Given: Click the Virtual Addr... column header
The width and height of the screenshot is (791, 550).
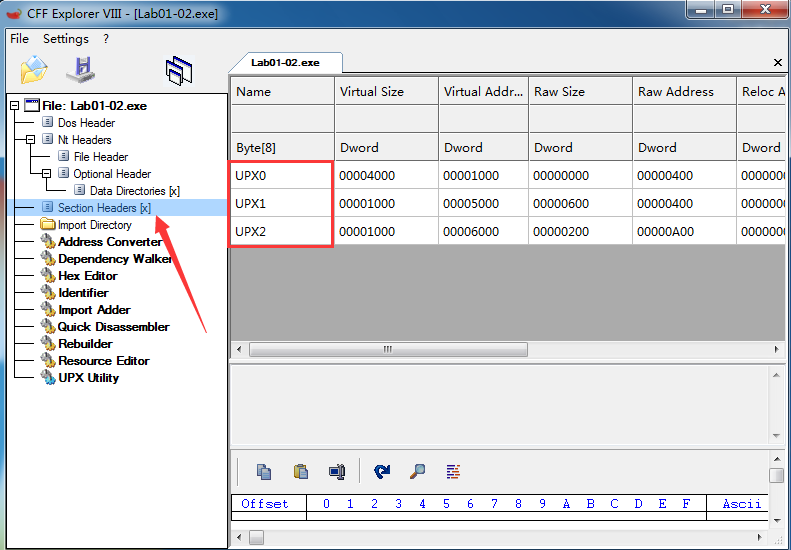Looking at the screenshot, I should tap(483, 91).
